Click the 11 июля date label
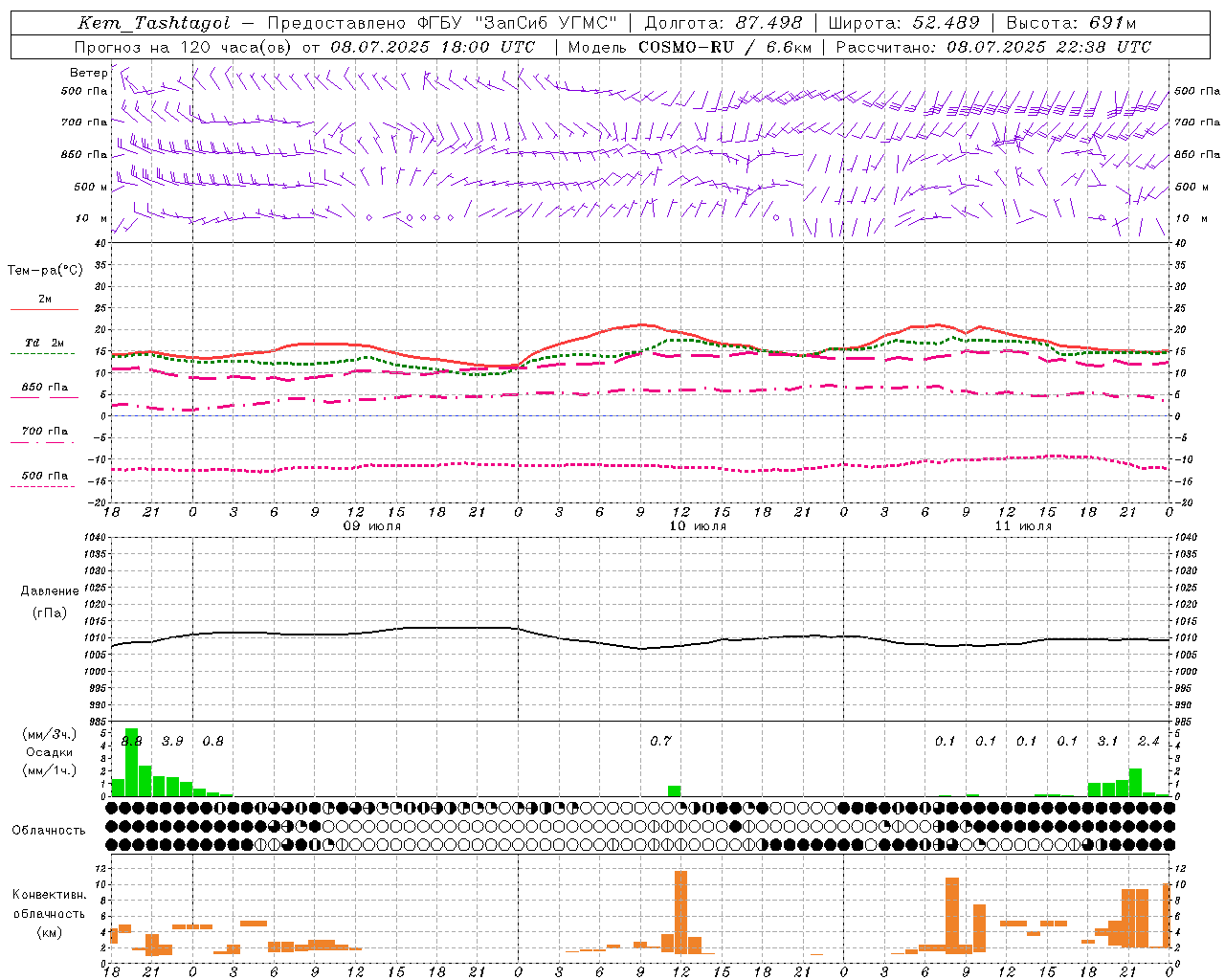1225x980 pixels. pos(1023,526)
